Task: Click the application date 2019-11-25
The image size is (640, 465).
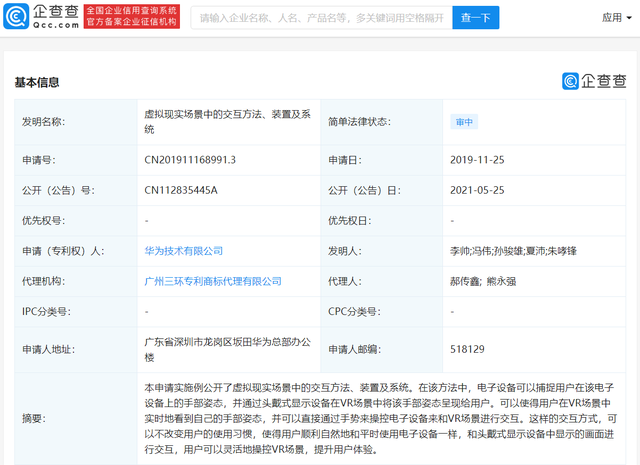Action: click(x=478, y=159)
